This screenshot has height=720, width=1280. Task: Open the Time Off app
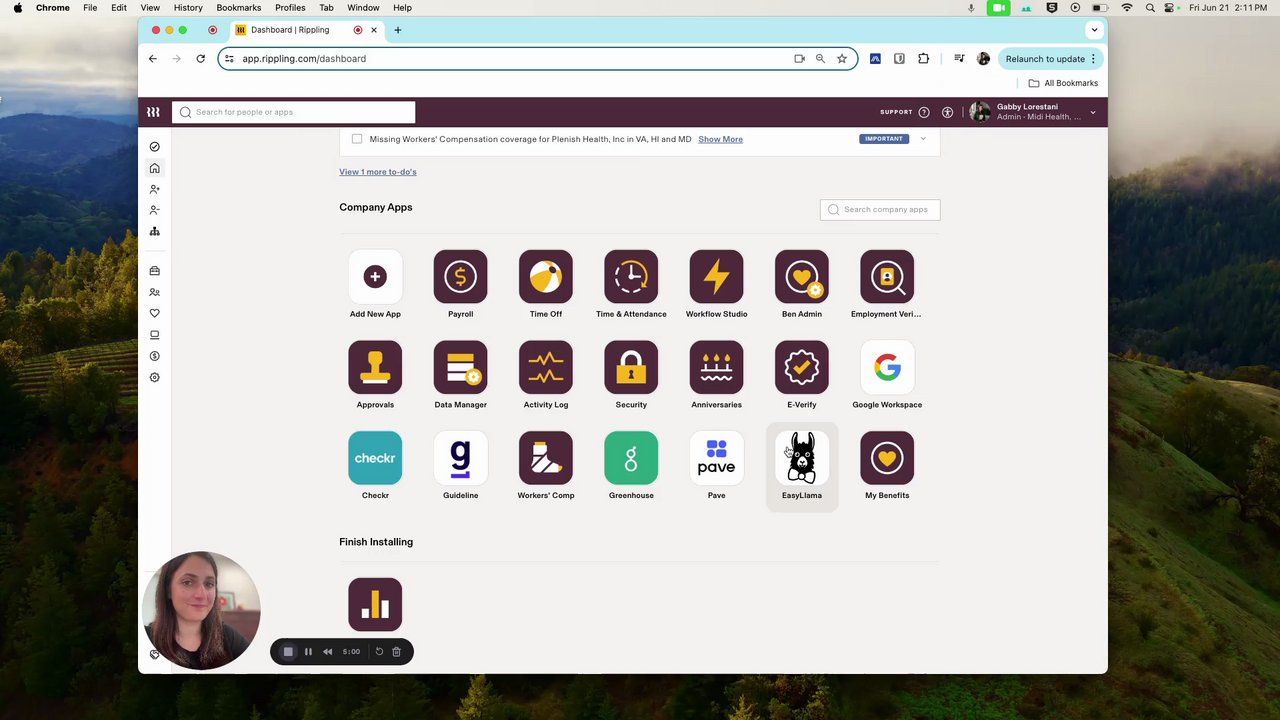point(546,277)
